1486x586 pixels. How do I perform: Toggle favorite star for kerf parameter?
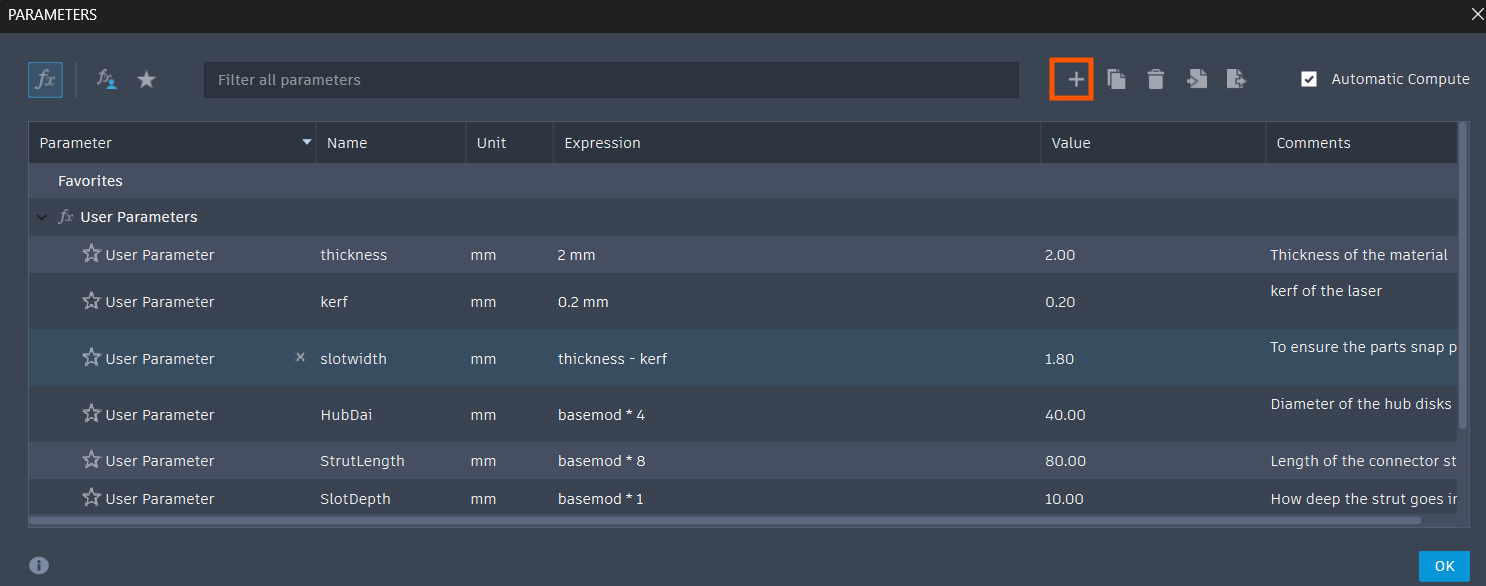point(92,301)
